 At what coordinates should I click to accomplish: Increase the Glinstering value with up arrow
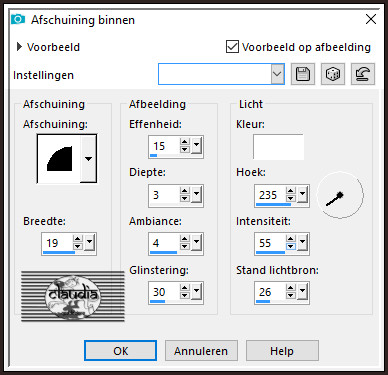[x=184, y=288]
